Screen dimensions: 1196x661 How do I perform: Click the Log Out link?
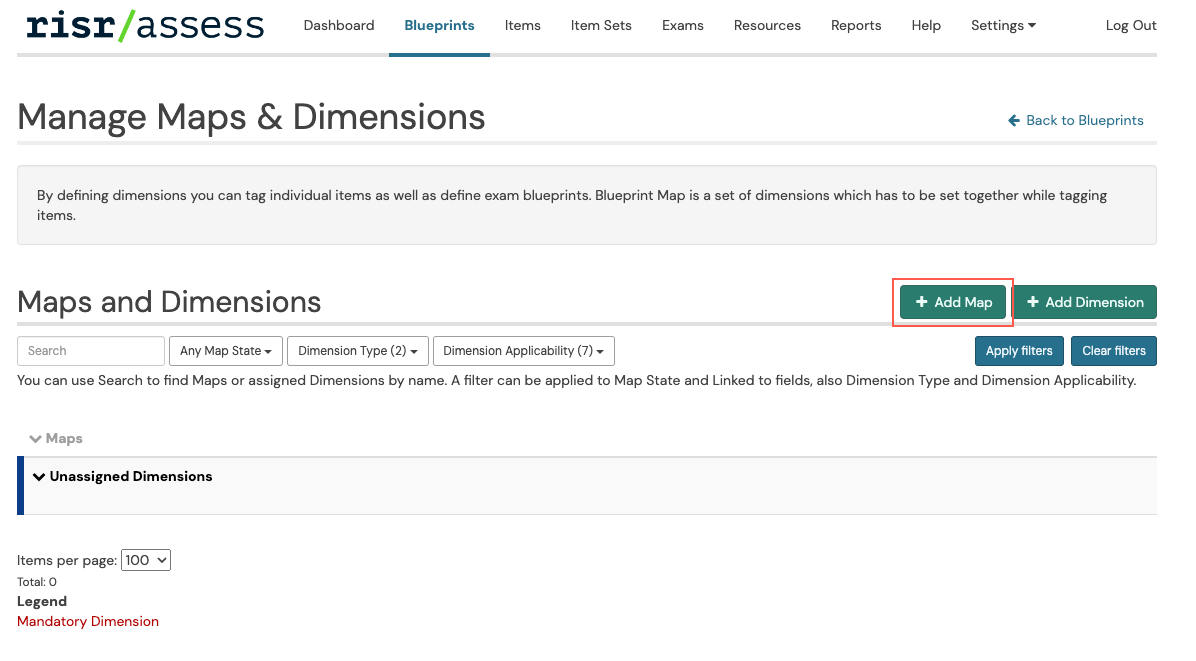point(1131,26)
